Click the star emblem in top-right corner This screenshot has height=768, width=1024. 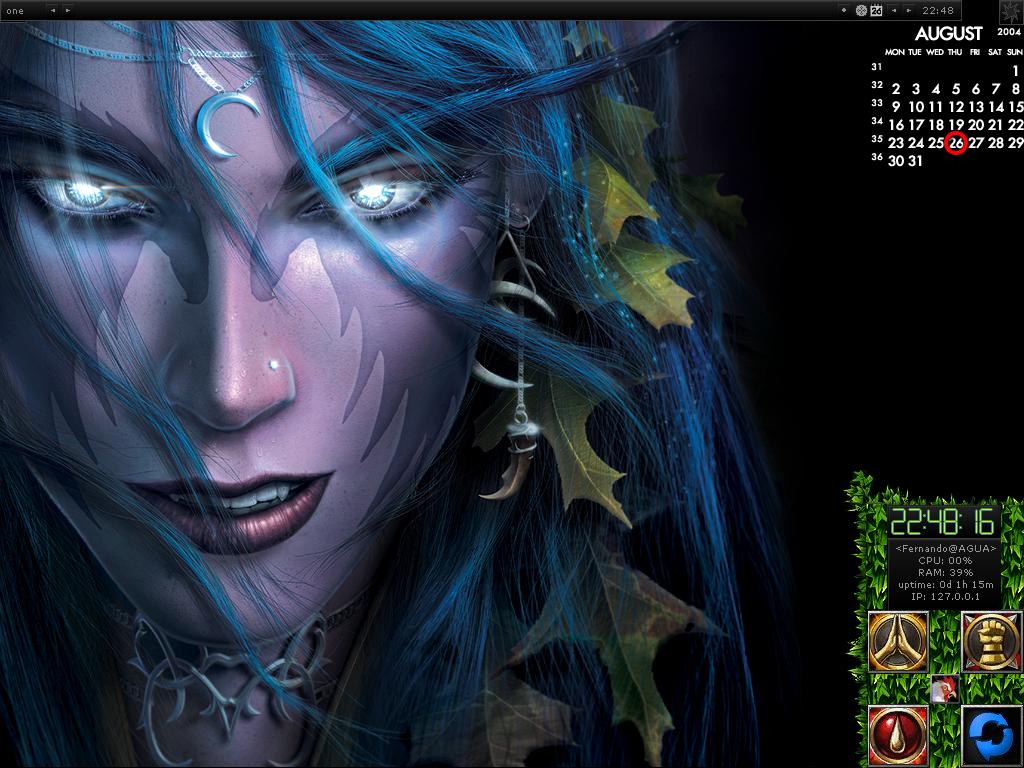pyautogui.click(x=1012, y=12)
